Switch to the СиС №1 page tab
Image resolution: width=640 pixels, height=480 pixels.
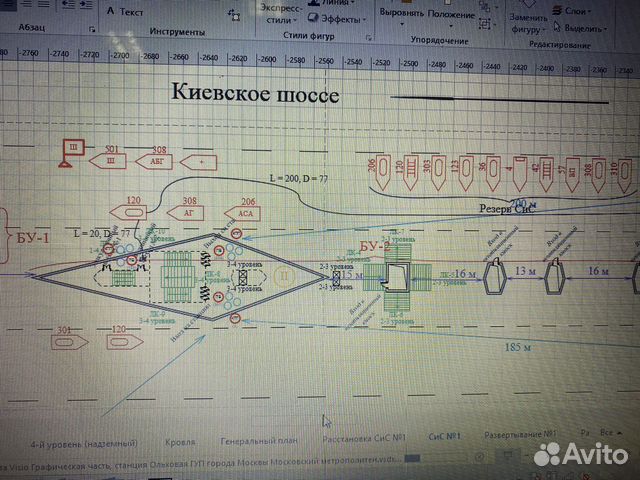coord(444,436)
